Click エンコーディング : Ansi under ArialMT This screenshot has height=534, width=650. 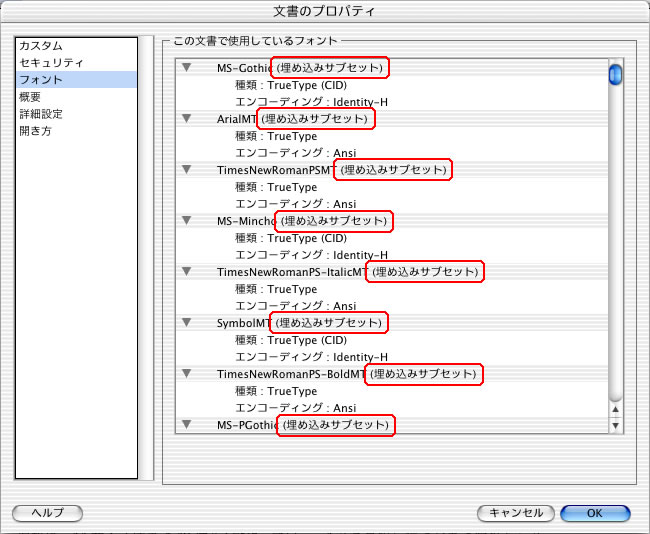(296, 153)
